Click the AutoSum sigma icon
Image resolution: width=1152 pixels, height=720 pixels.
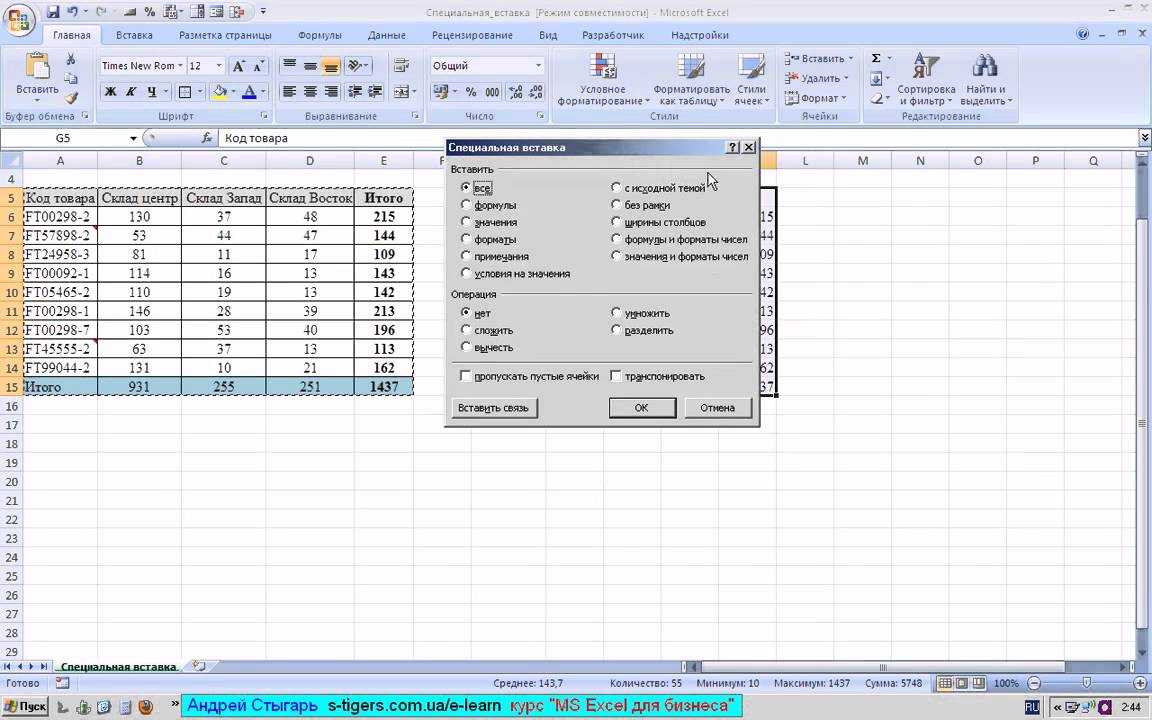[x=876, y=58]
